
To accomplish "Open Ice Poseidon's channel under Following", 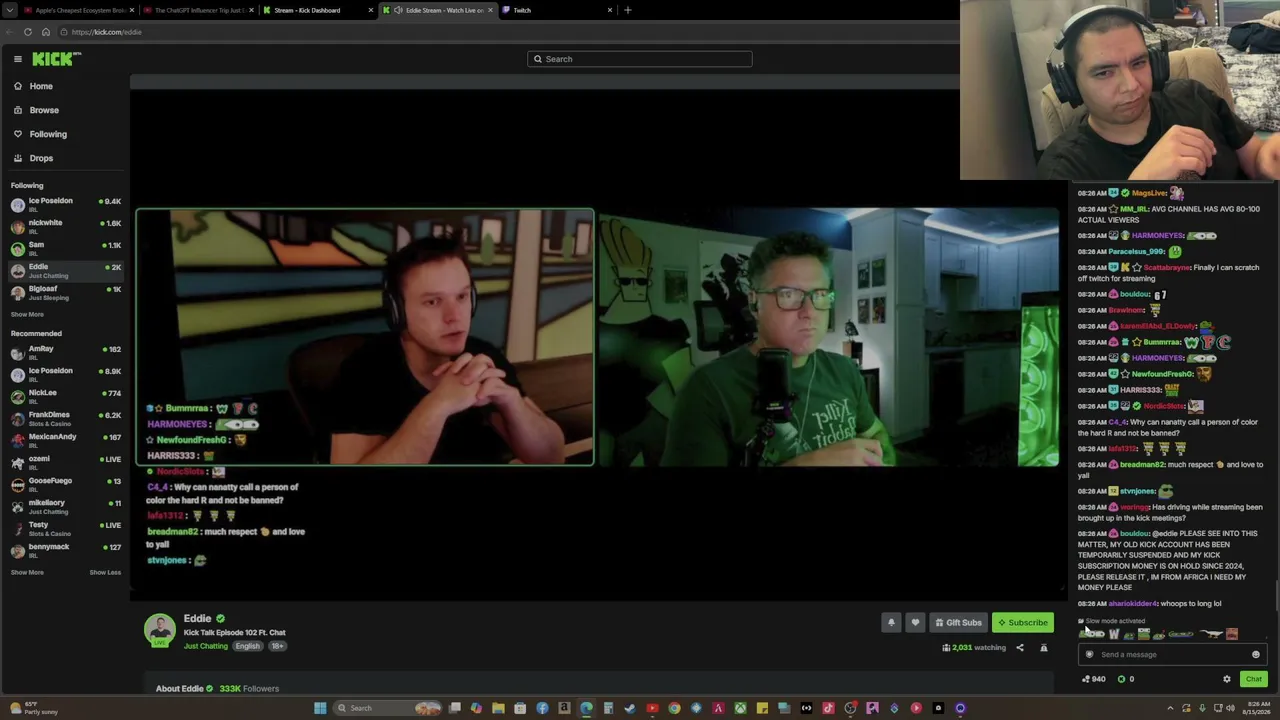I will pos(65,205).
